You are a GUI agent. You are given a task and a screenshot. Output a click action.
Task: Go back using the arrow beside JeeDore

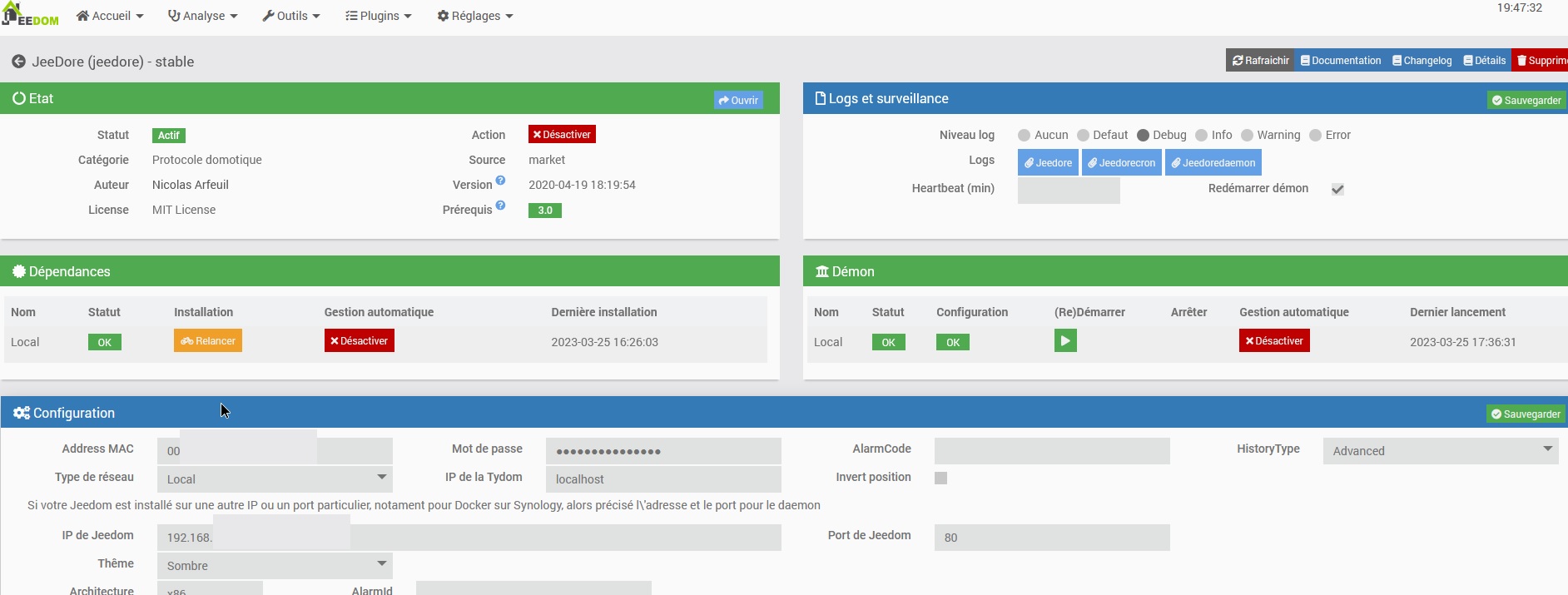tap(18, 62)
